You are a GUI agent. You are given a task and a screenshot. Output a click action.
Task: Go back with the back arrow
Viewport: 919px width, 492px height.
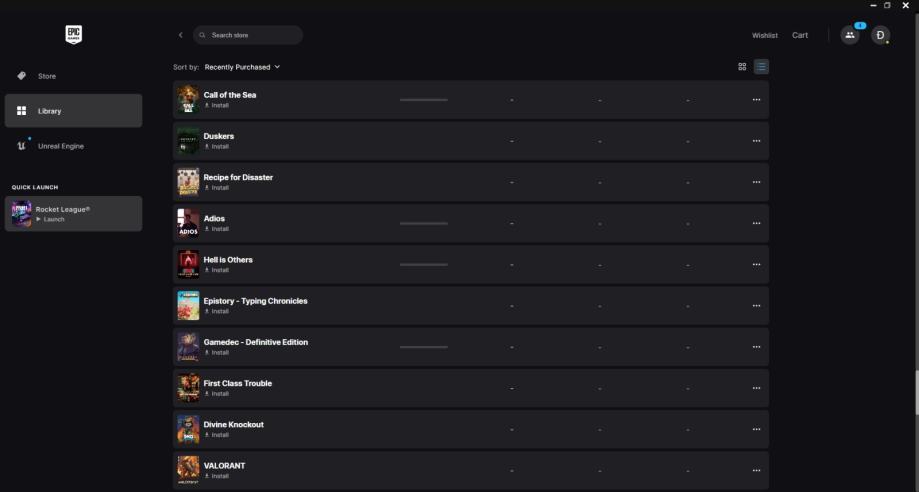tap(180, 35)
